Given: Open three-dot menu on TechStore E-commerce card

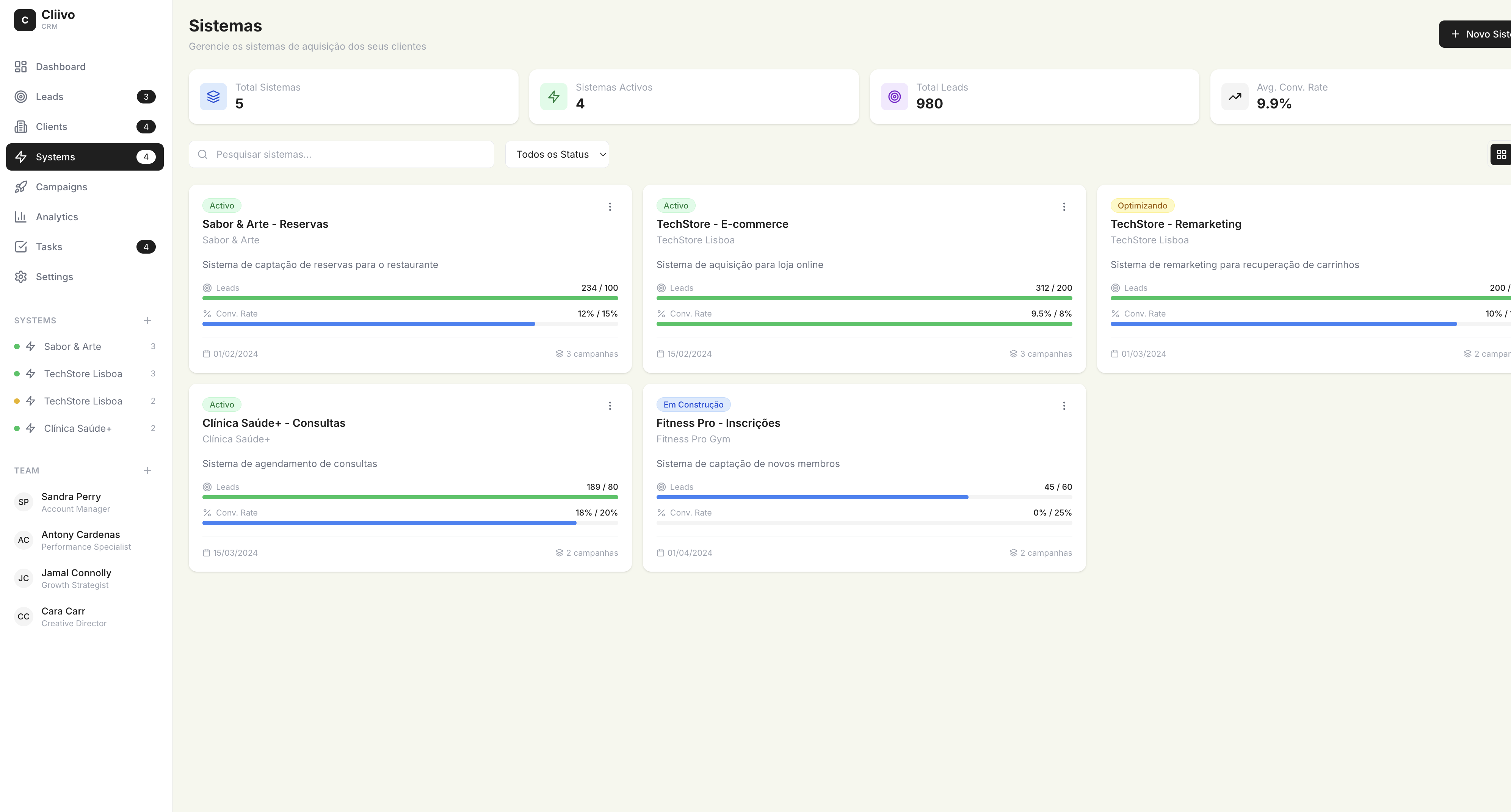Looking at the screenshot, I should tap(1063, 207).
